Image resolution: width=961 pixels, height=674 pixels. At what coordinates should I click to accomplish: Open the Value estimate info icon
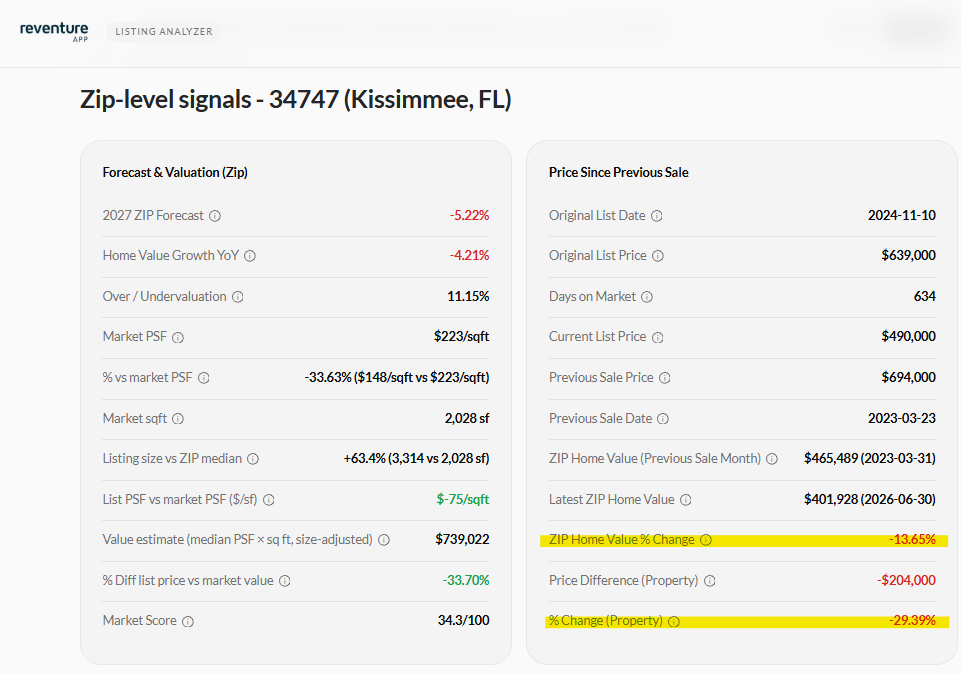(x=384, y=540)
